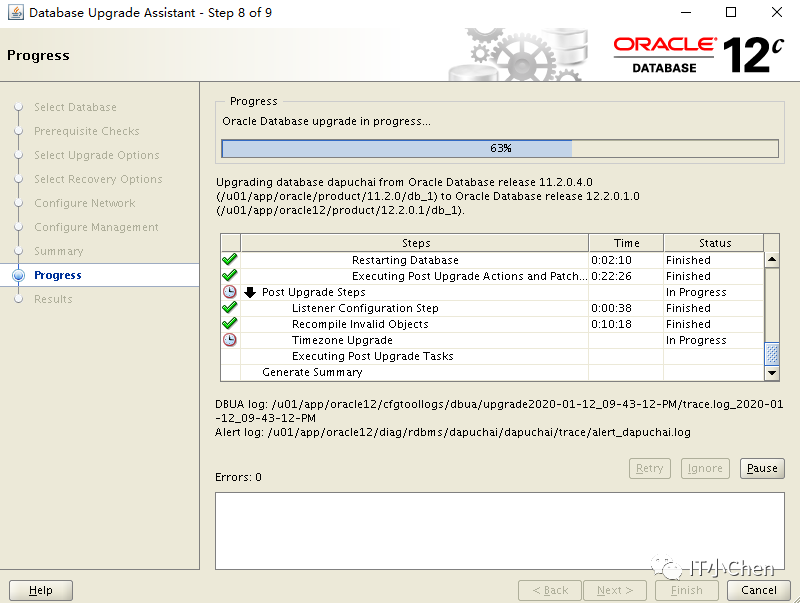
Task: Select the Configure Network step
Action: pyautogui.click(x=85, y=203)
